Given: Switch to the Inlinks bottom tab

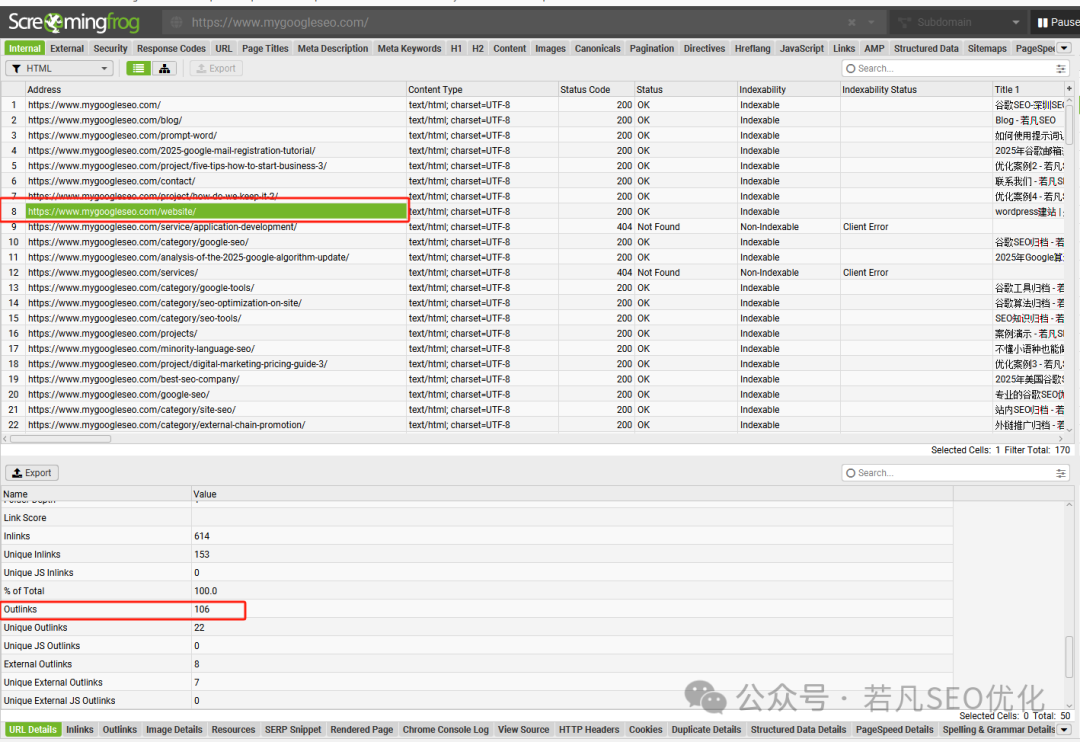Looking at the screenshot, I should [80, 730].
